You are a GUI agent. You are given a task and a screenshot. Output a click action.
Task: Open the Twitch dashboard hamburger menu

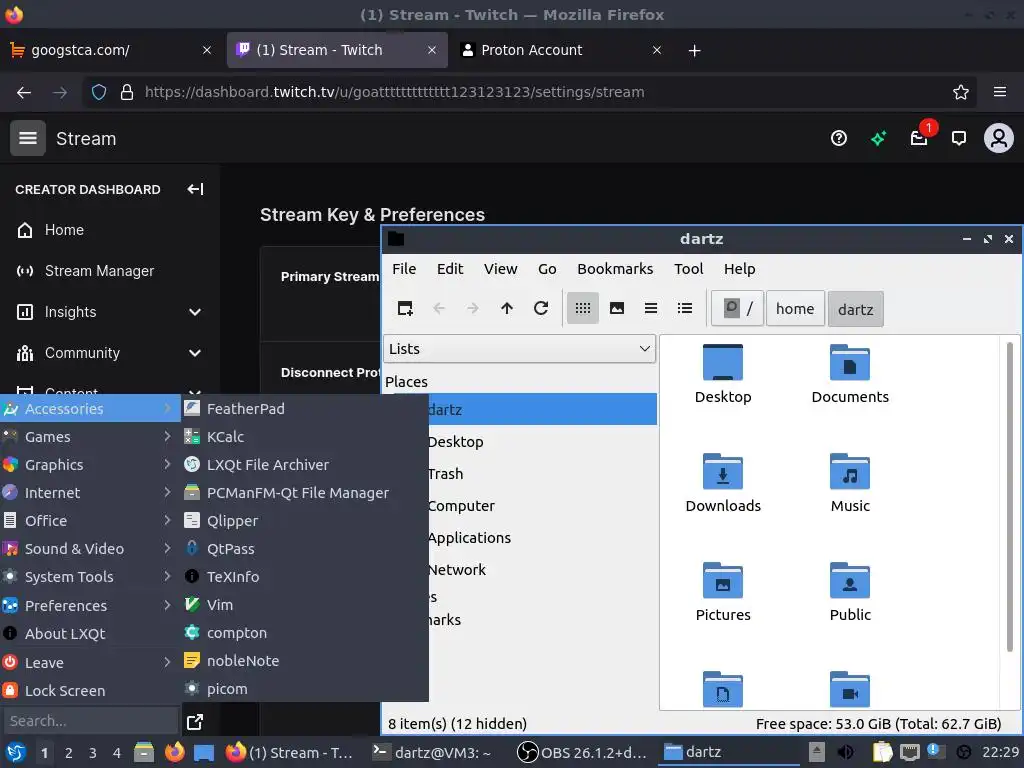coord(27,138)
